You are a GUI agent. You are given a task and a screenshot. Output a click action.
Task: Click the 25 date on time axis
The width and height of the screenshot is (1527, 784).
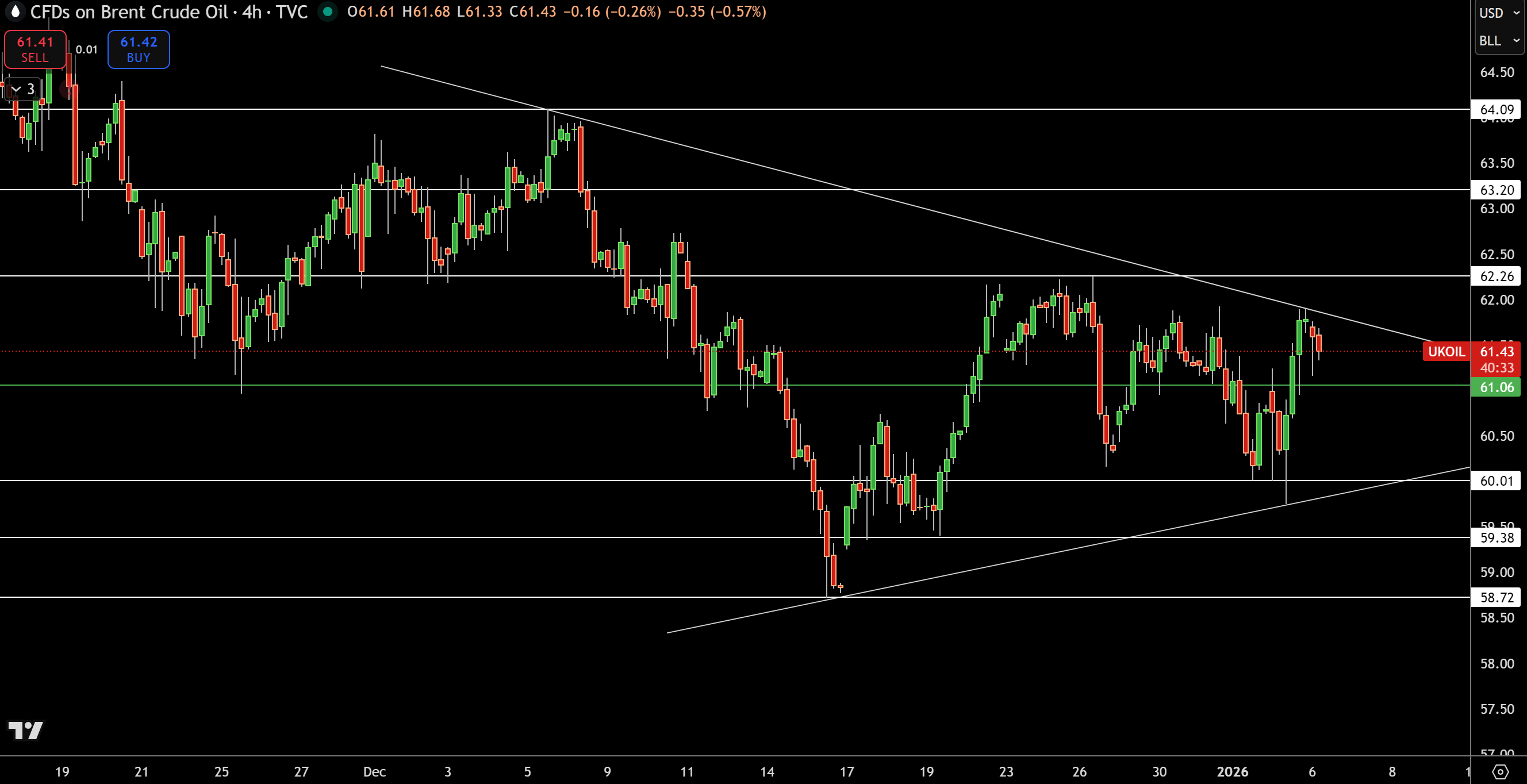221,771
